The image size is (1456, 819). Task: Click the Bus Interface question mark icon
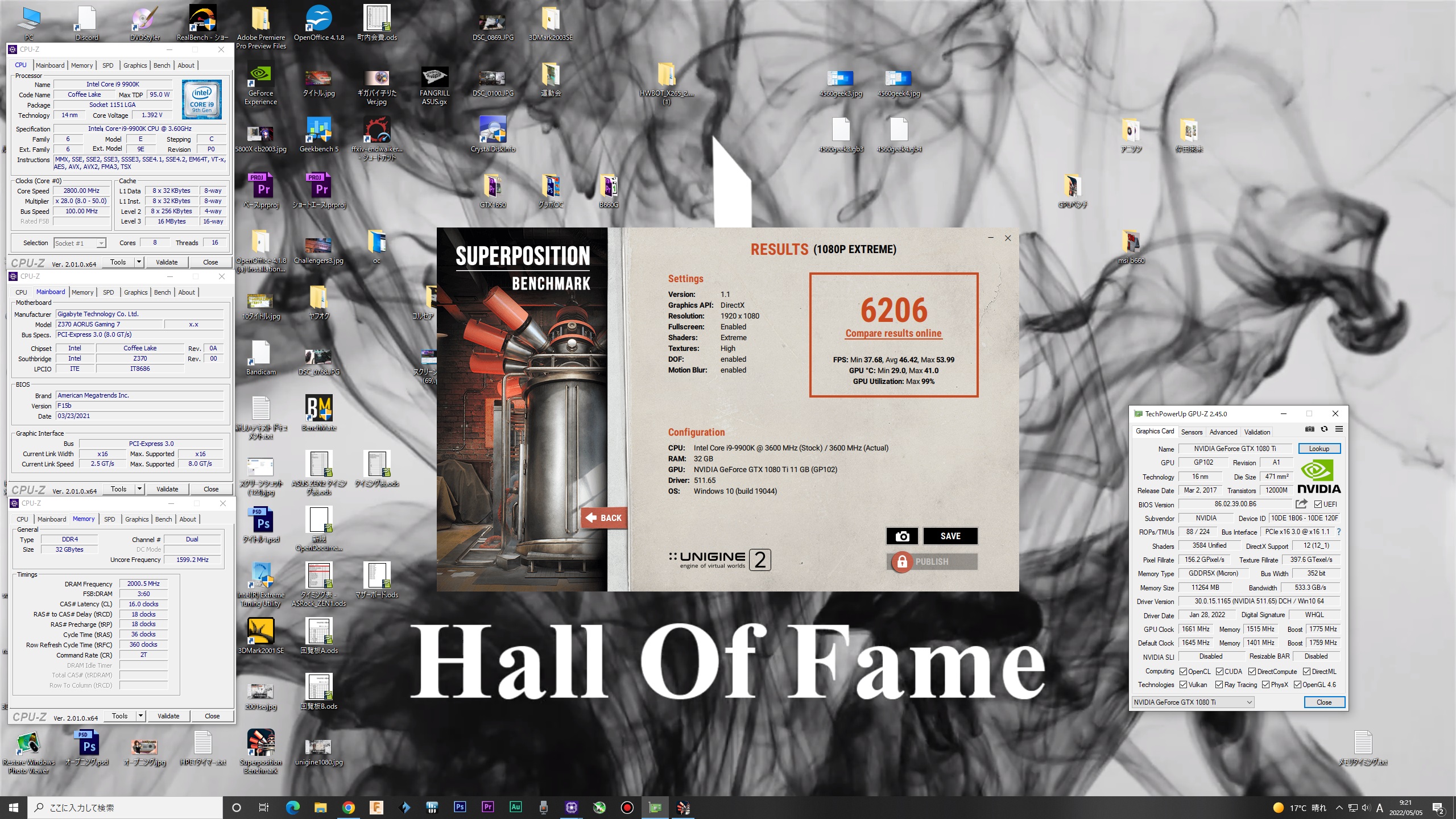click(1339, 532)
